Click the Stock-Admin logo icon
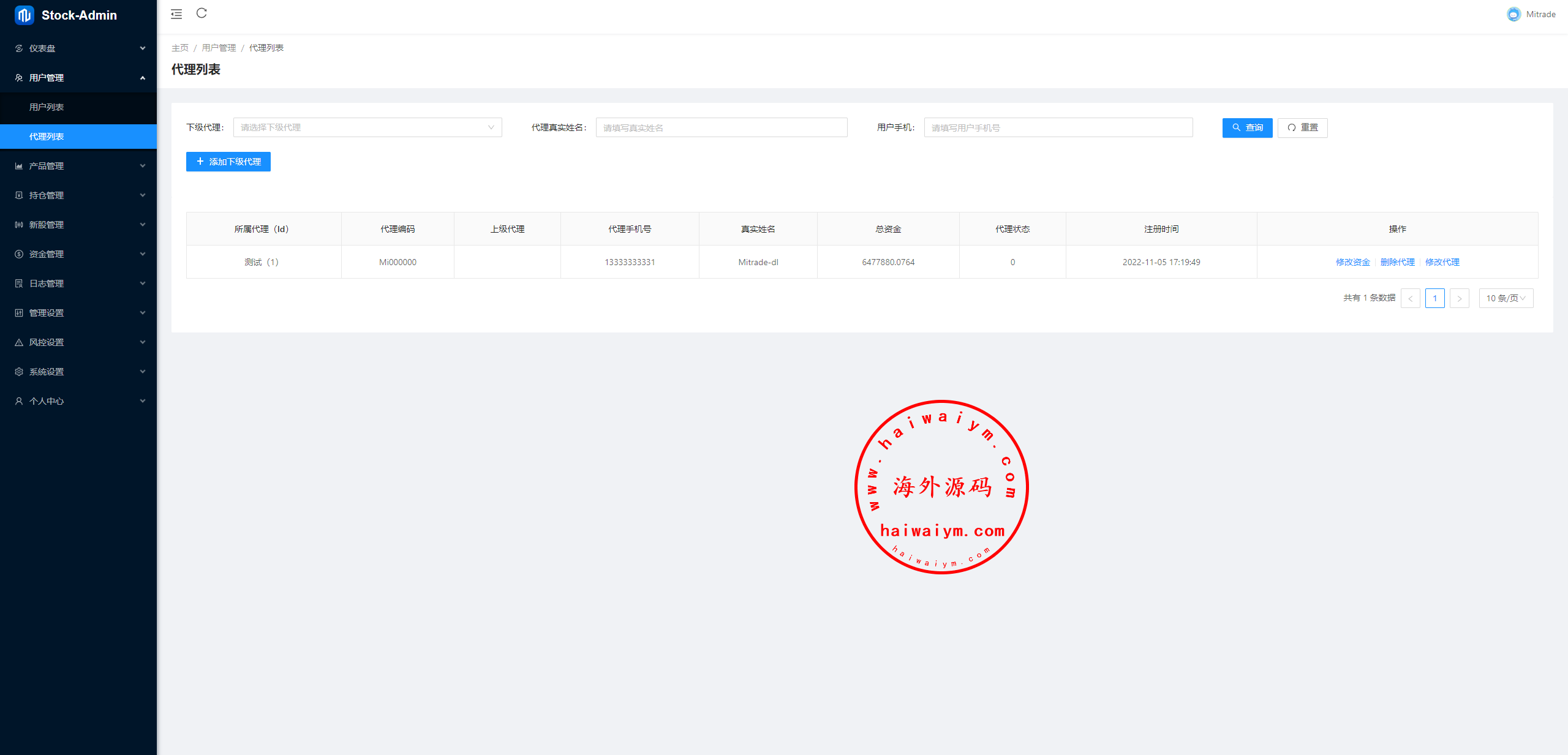This screenshot has width=1568, height=755. [24, 15]
